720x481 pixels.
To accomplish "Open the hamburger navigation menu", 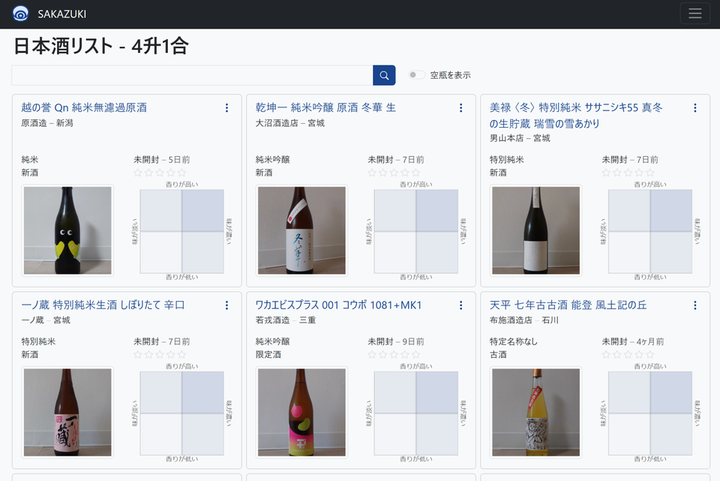I will point(695,13).
